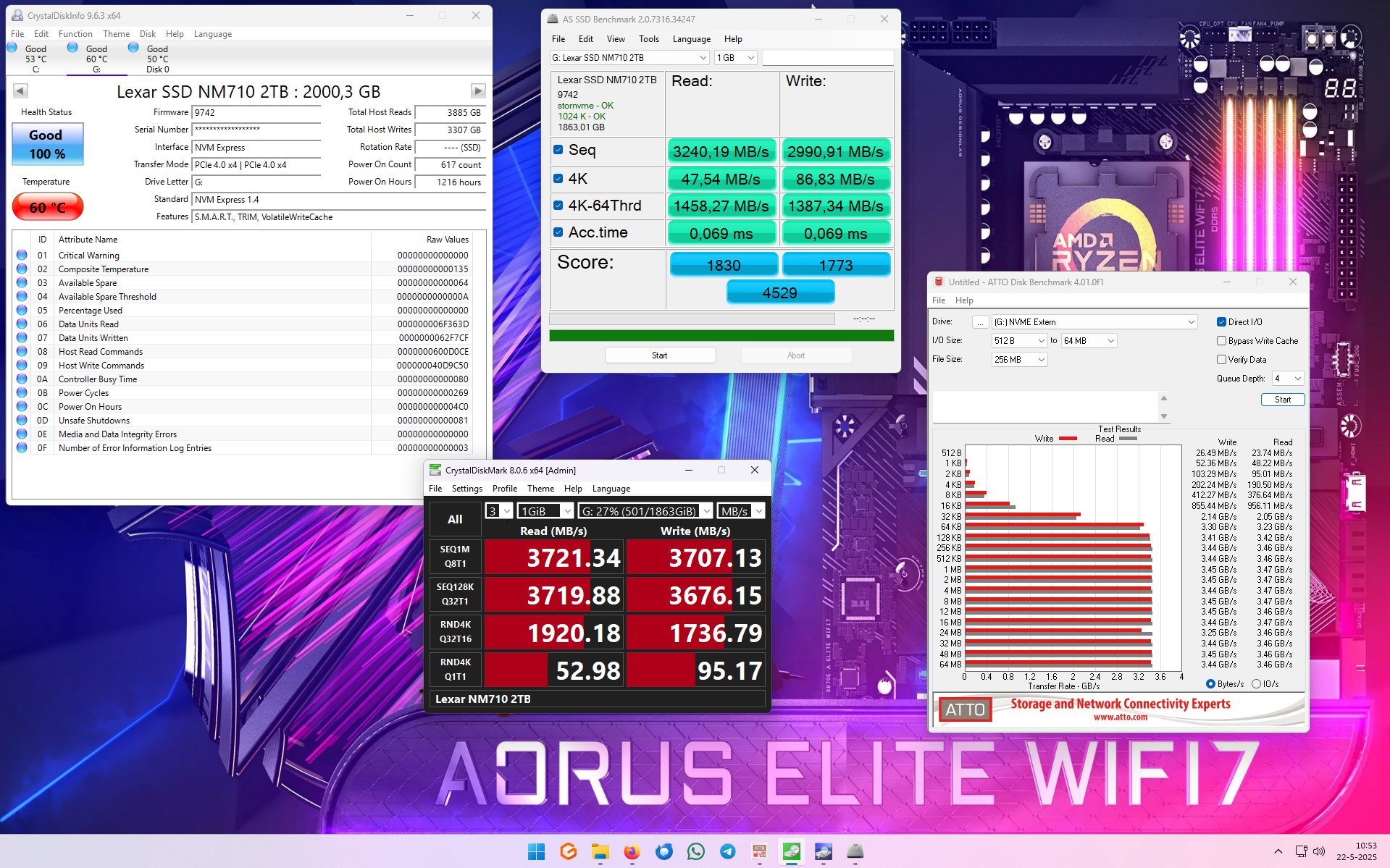Viewport: 1390px width, 868px height.
Task: Click the Lexar NM710 2TB comment field
Action: (598, 699)
